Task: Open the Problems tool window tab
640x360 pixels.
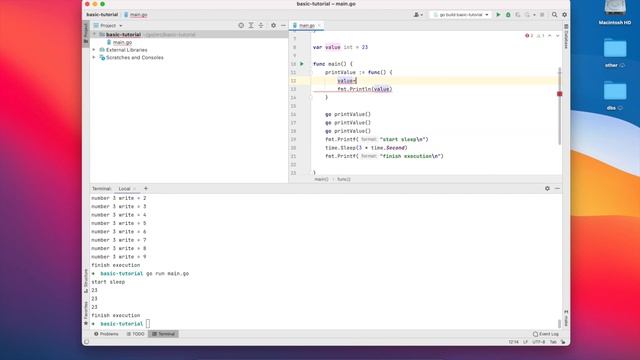Action: tap(107, 334)
